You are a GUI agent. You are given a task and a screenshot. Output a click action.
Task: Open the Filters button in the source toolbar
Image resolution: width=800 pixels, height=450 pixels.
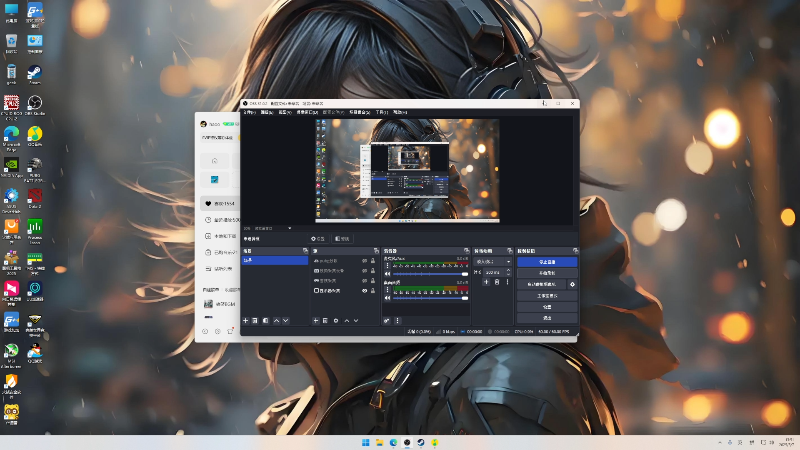(x=342, y=239)
